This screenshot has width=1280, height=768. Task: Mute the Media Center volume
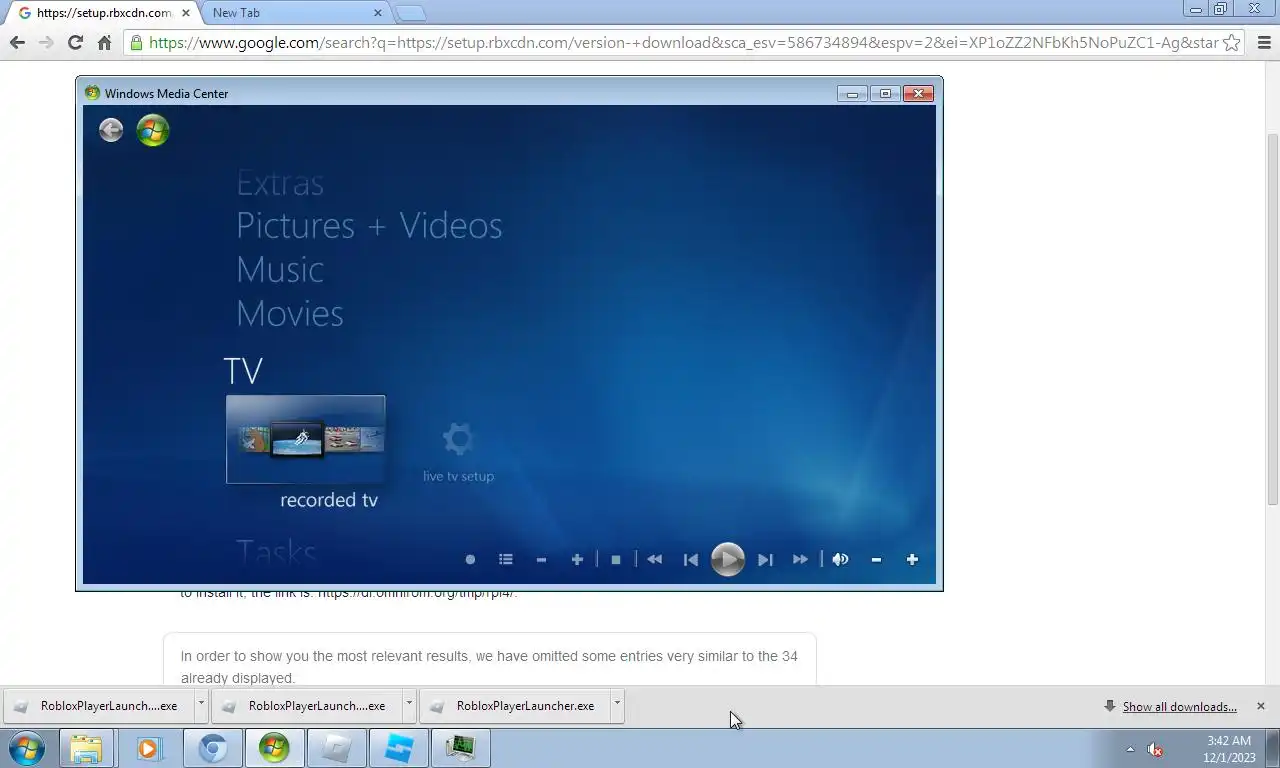[840, 560]
